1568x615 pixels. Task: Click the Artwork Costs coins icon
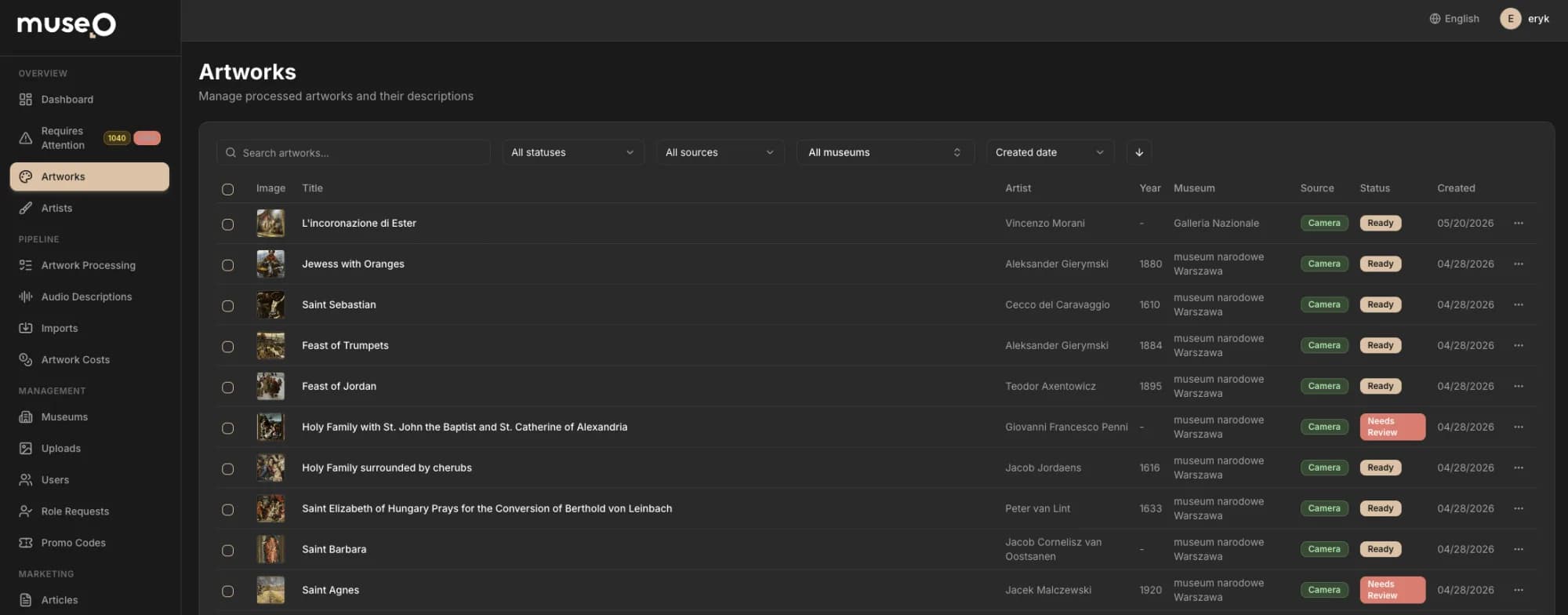26,359
